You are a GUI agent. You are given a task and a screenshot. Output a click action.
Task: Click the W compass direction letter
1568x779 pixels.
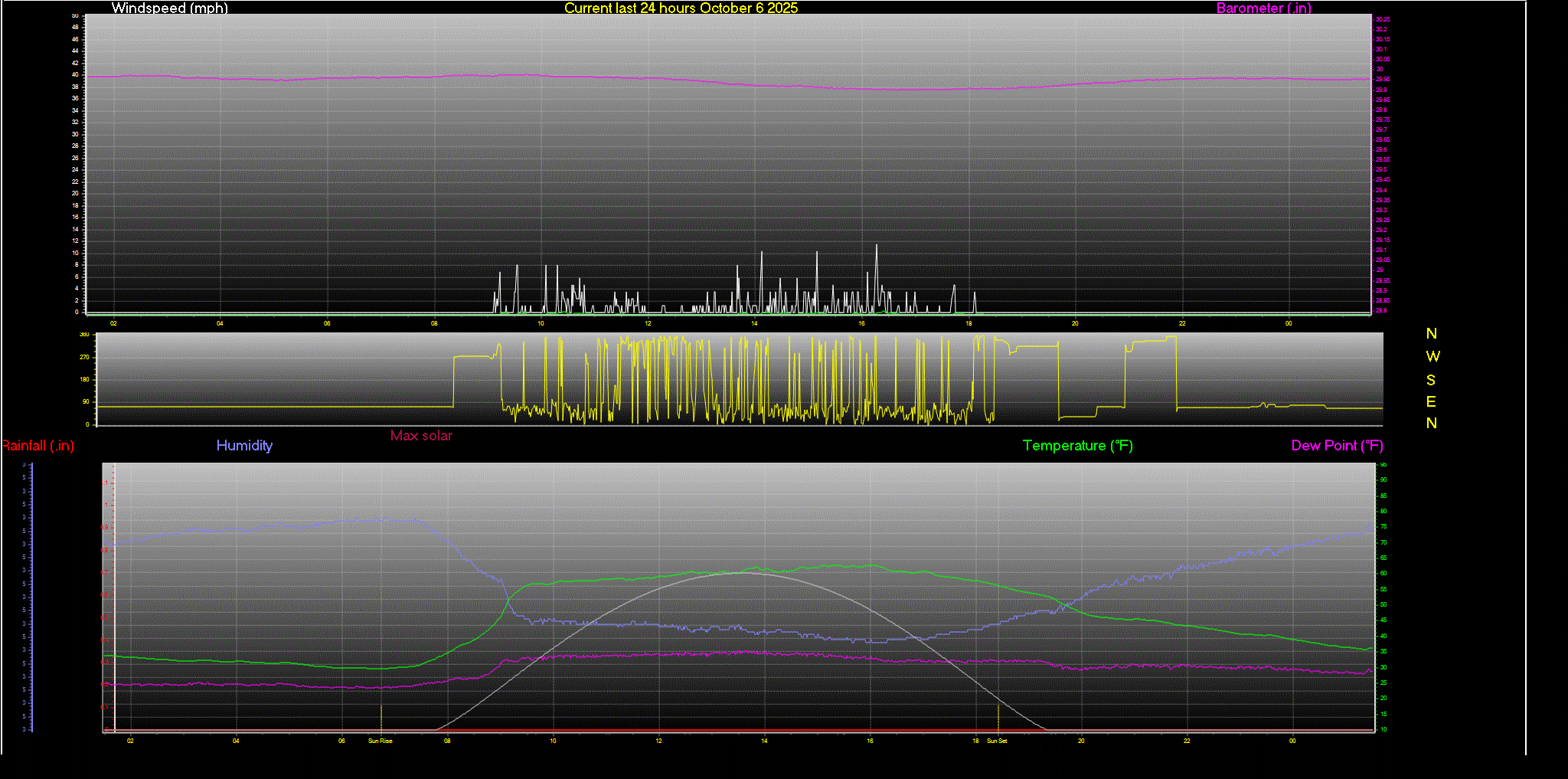coord(1432,357)
